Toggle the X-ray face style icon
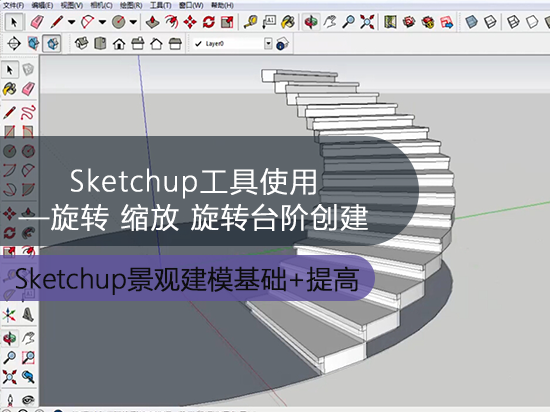Image resolution: width=550 pixels, height=412 pixels. coord(471,22)
